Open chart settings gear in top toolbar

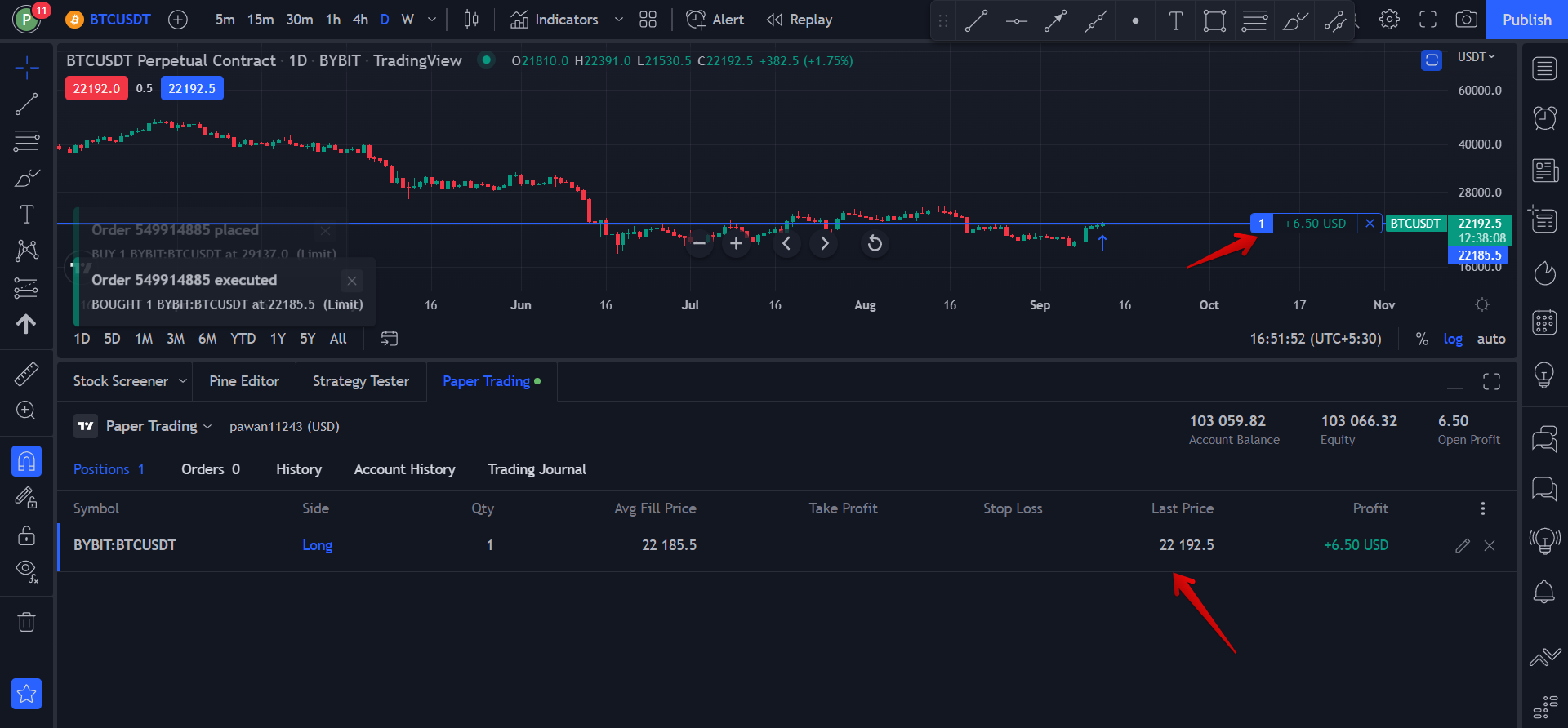[x=1389, y=20]
